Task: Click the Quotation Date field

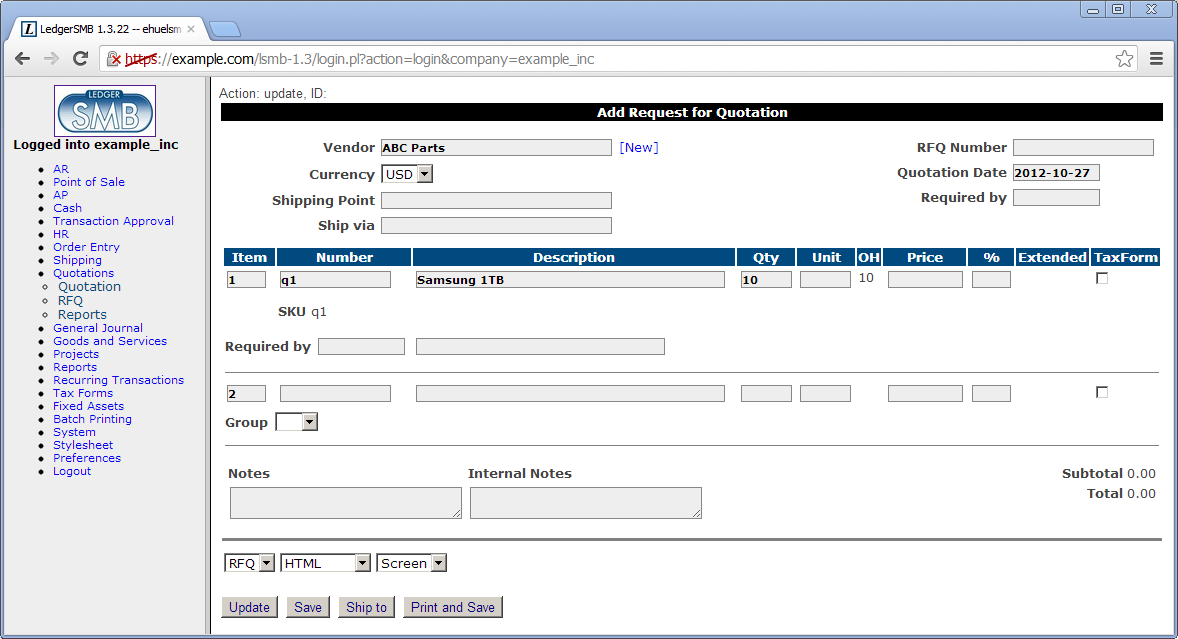Action: click(1056, 173)
